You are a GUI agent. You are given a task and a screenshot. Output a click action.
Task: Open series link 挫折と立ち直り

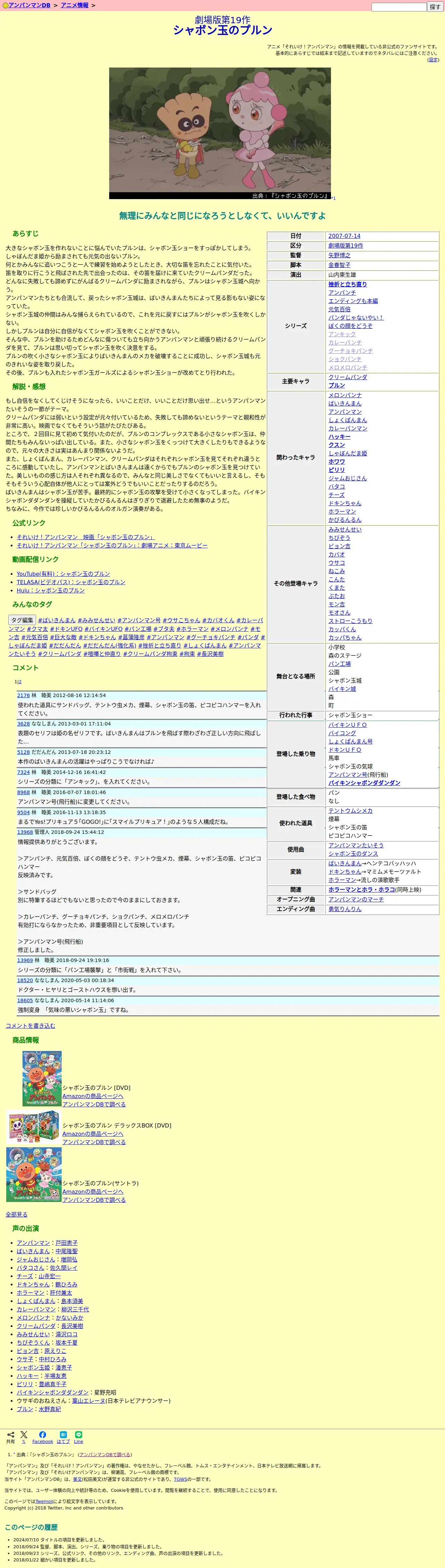(348, 284)
